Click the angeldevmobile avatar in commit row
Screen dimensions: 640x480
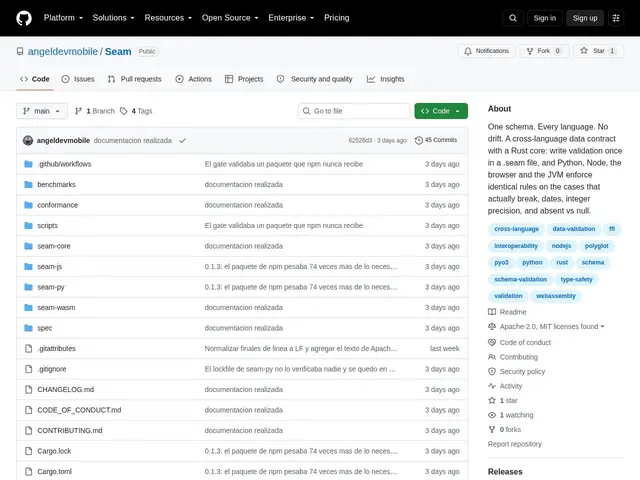(28, 140)
